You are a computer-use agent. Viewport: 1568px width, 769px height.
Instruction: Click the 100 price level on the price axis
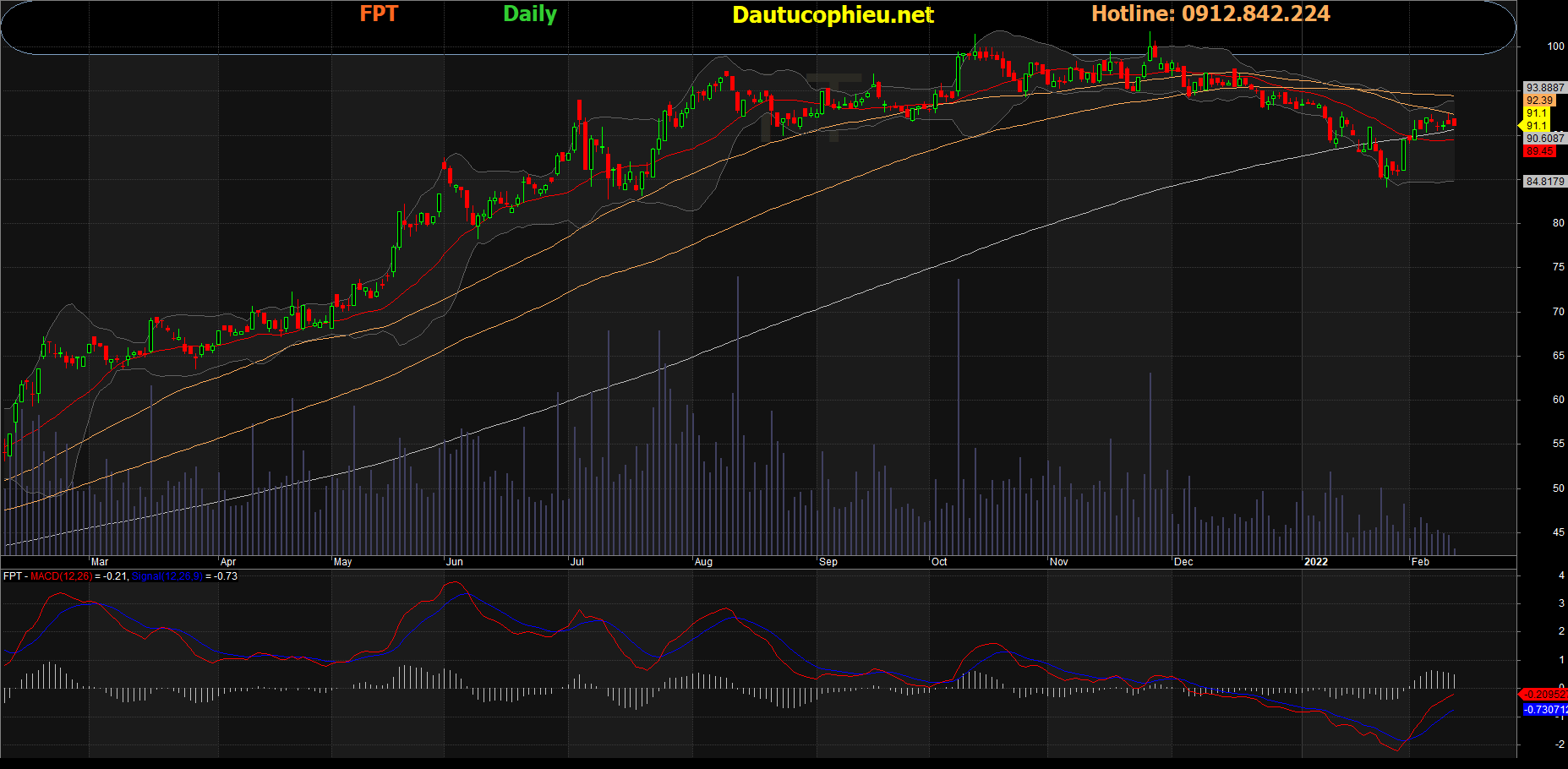1555,46
